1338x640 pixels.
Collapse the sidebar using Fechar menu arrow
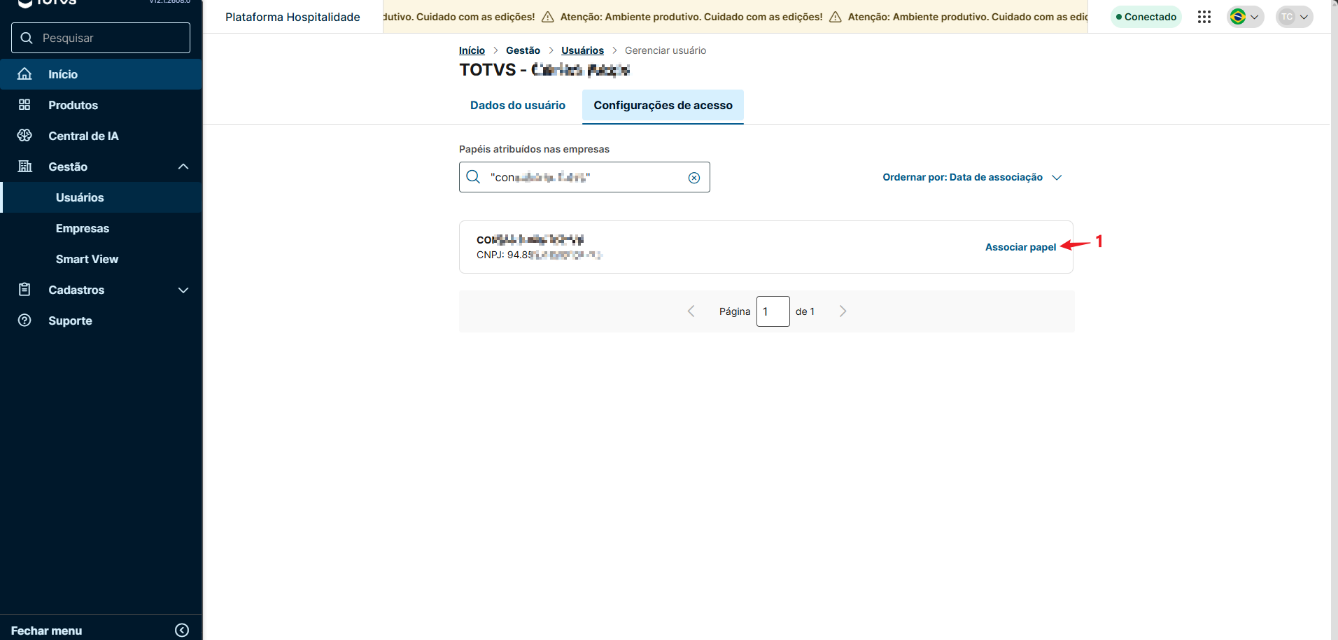pyautogui.click(x=181, y=630)
